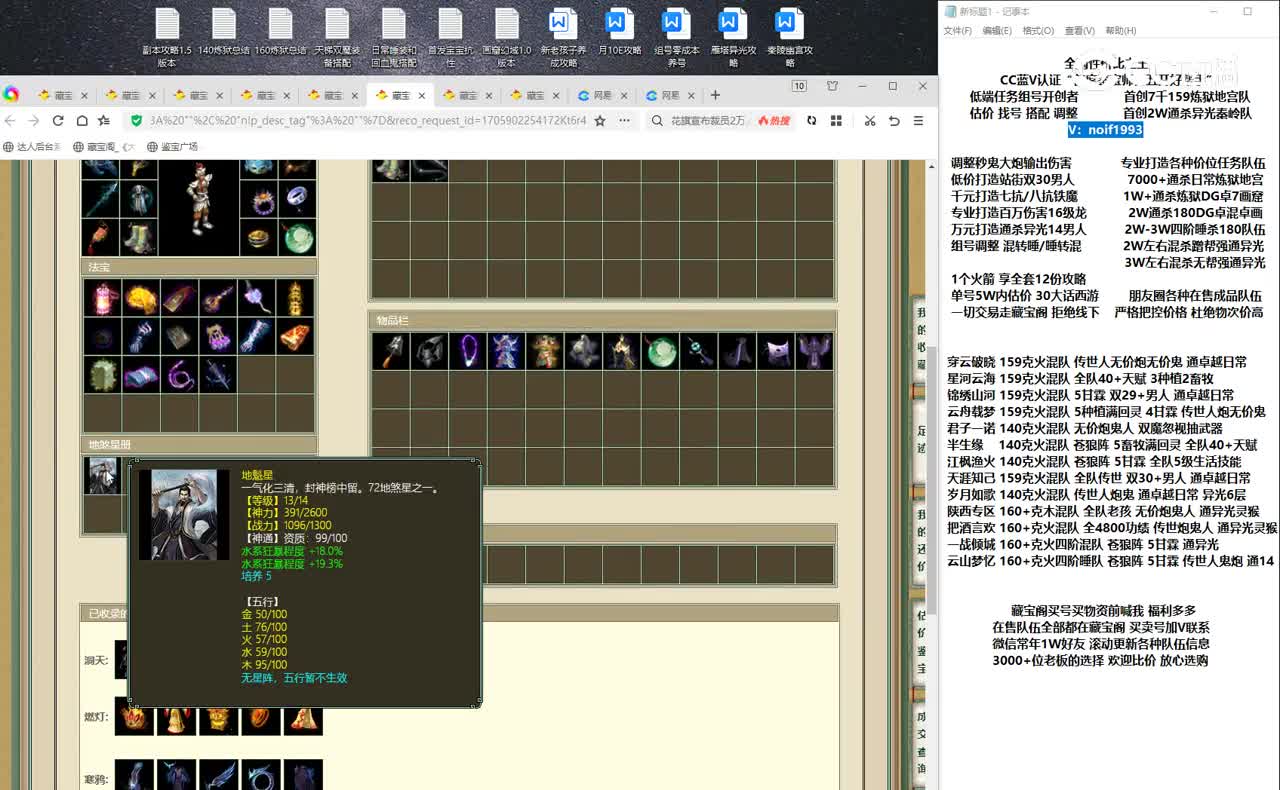Restore closed tab with undo arrow
This screenshot has height=790, width=1280.
tap(894, 121)
